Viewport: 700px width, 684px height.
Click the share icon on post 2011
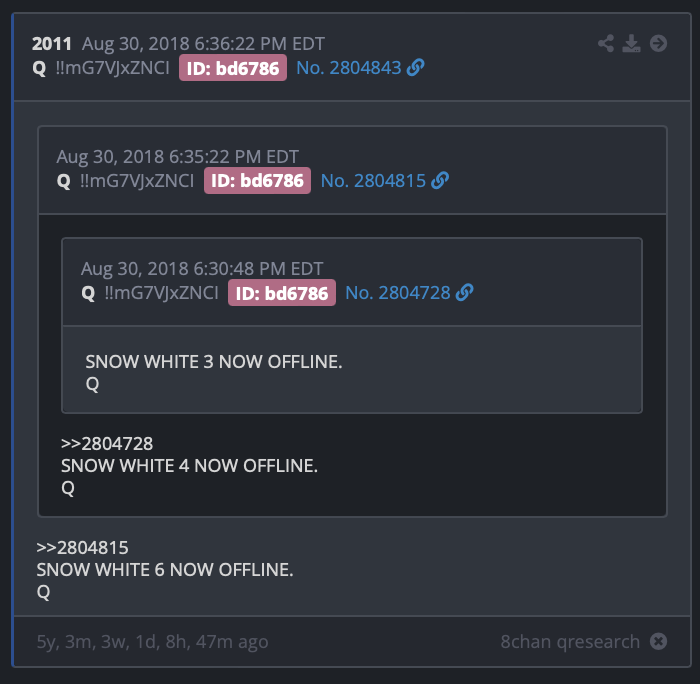[x=606, y=43]
